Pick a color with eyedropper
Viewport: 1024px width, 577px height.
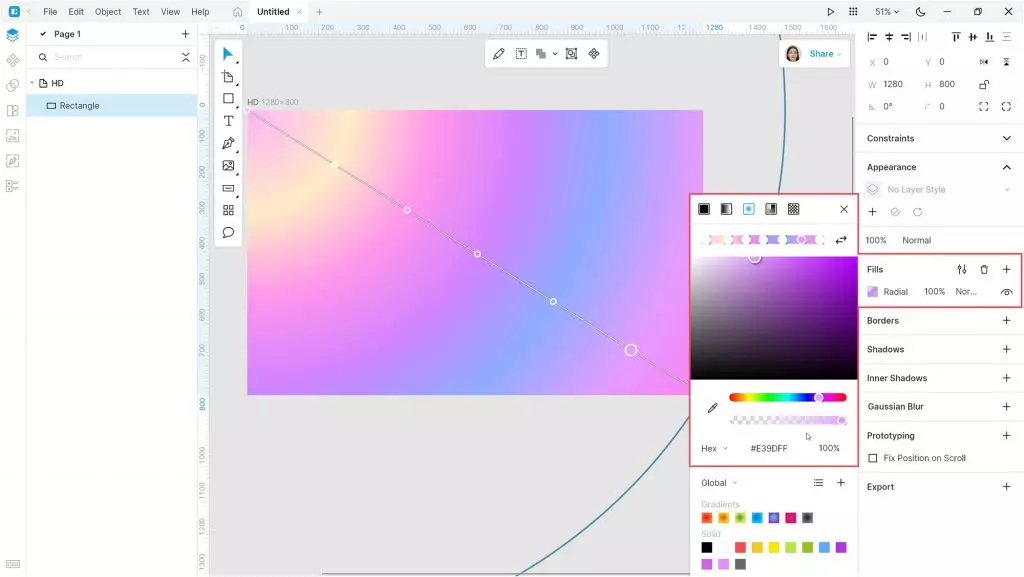712,408
